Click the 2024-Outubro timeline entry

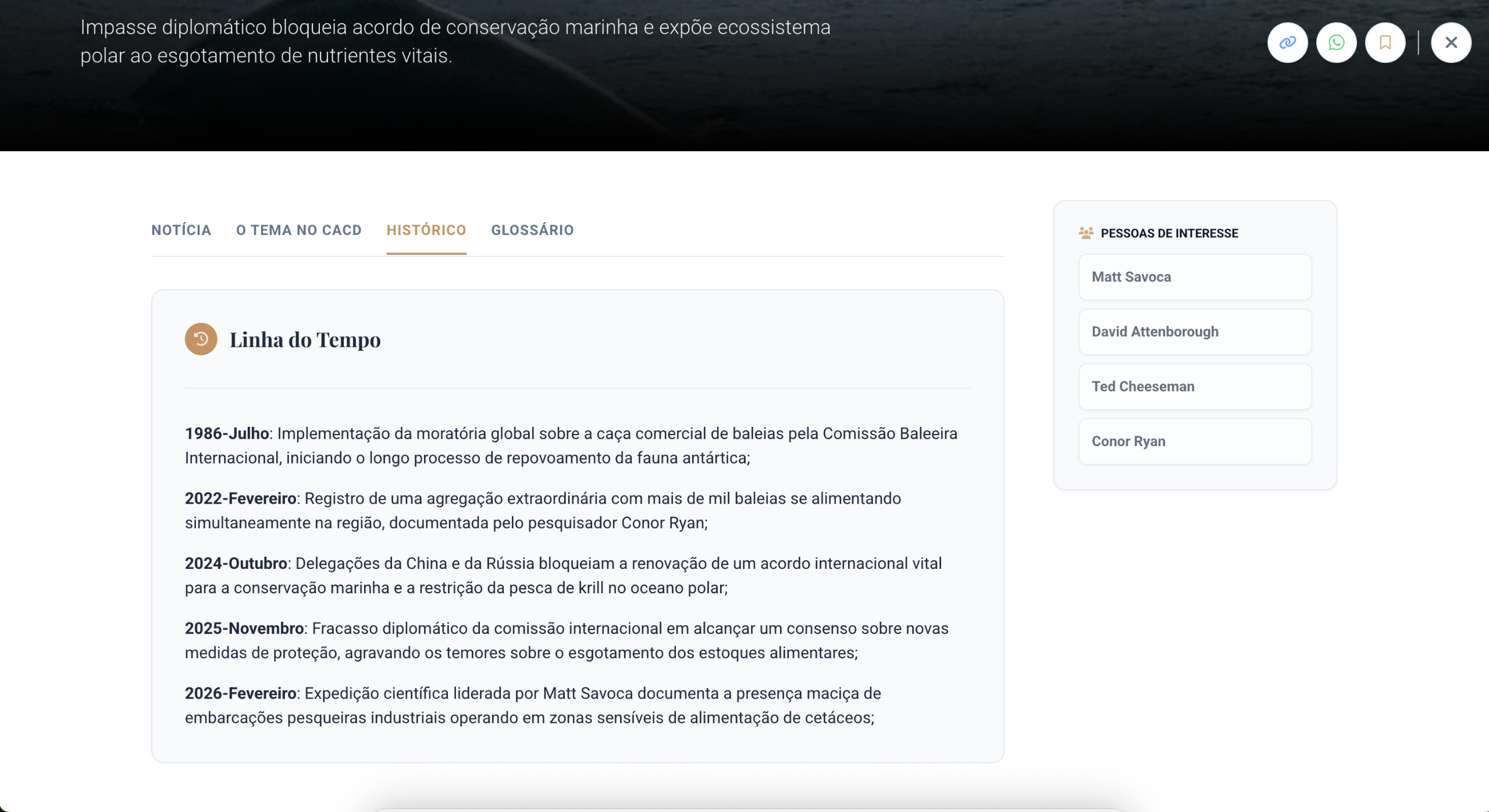(x=563, y=575)
